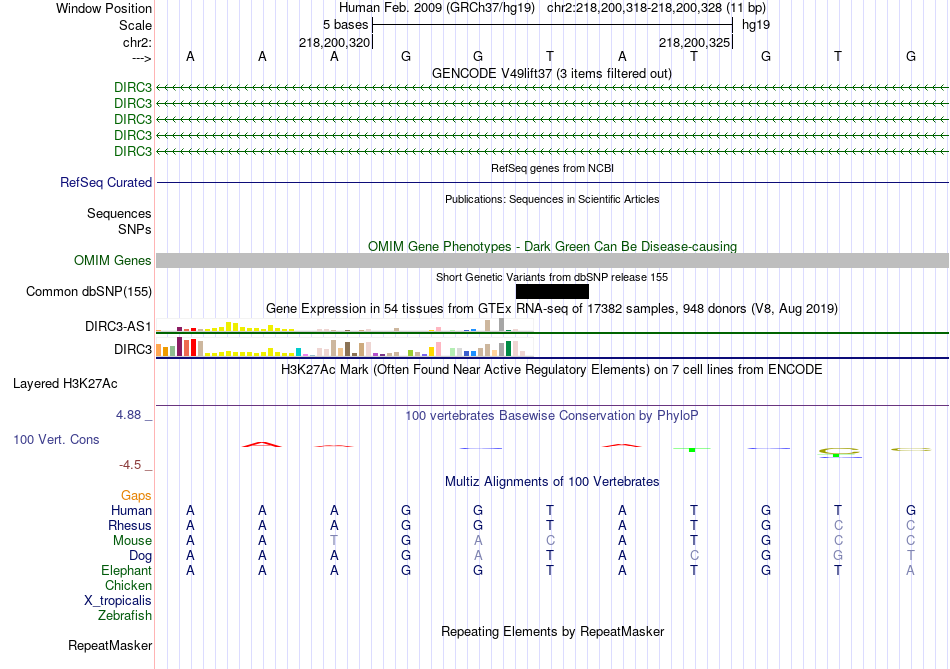Click the 4.88 PhyloP upper limit value
Viewport: 950px width, 669px height.
point(128,415)
